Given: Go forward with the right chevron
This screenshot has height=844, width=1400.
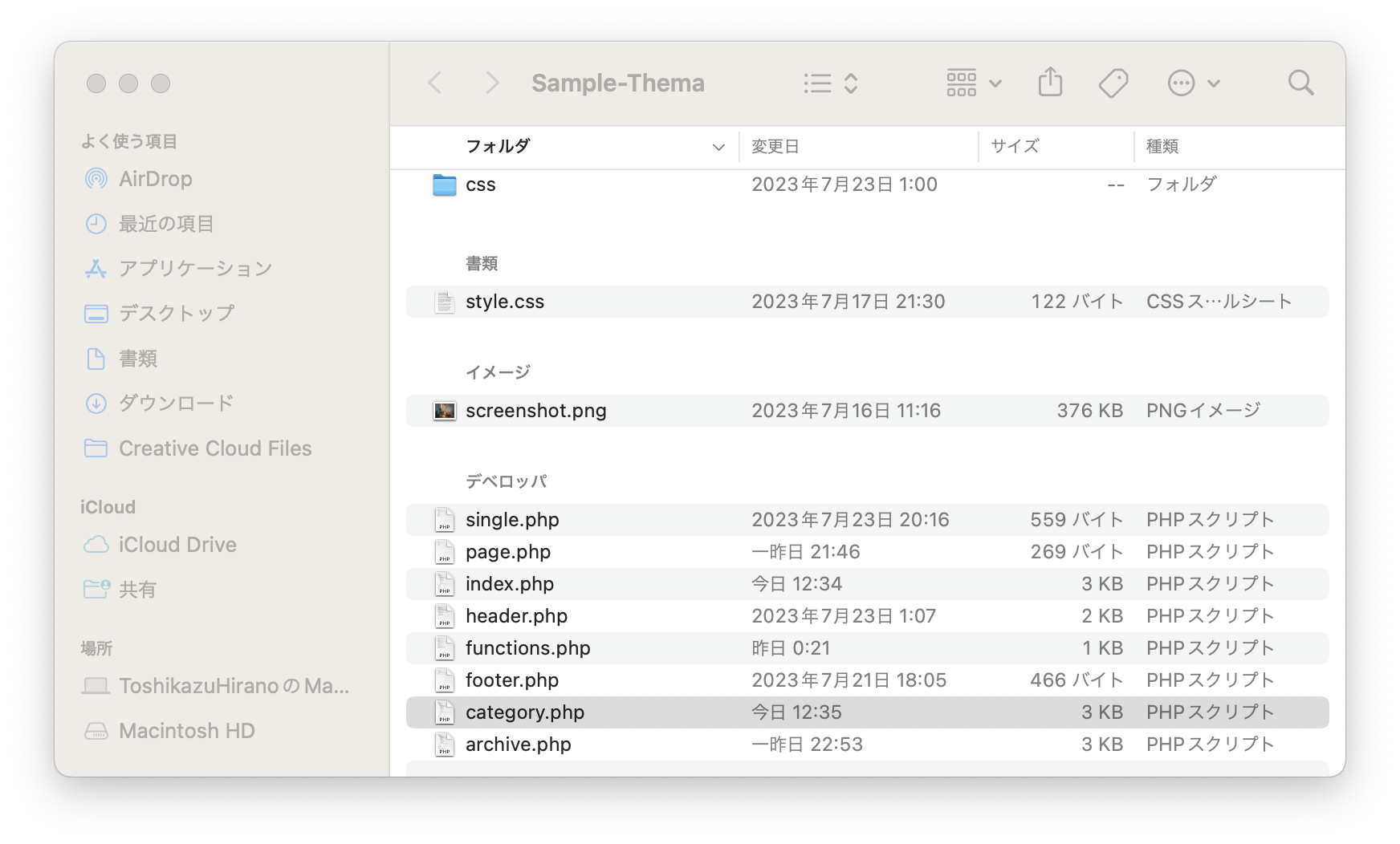Looking at the screenshot, I should (492, 83).
